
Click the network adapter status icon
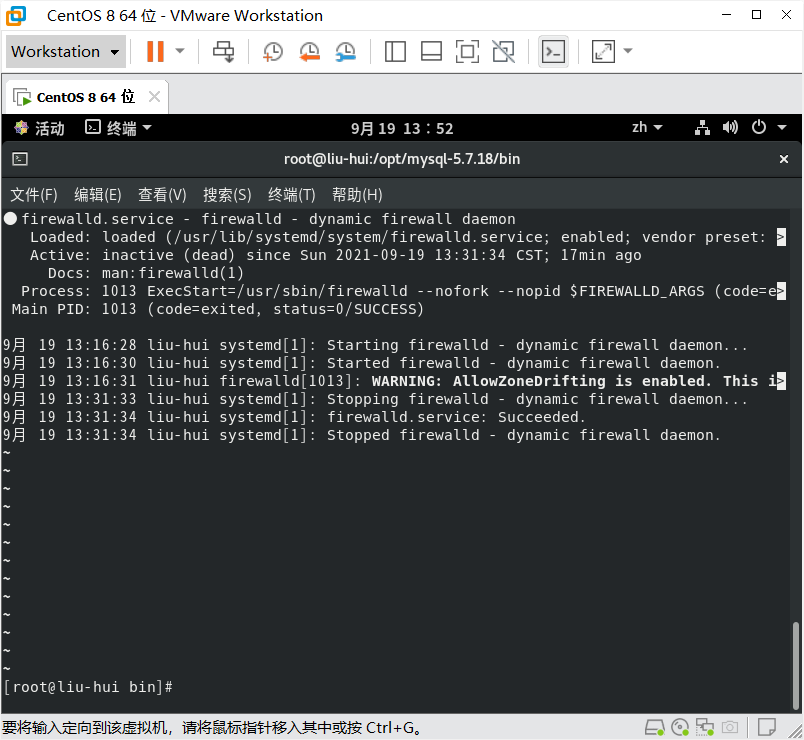click(x=705, y=727)
